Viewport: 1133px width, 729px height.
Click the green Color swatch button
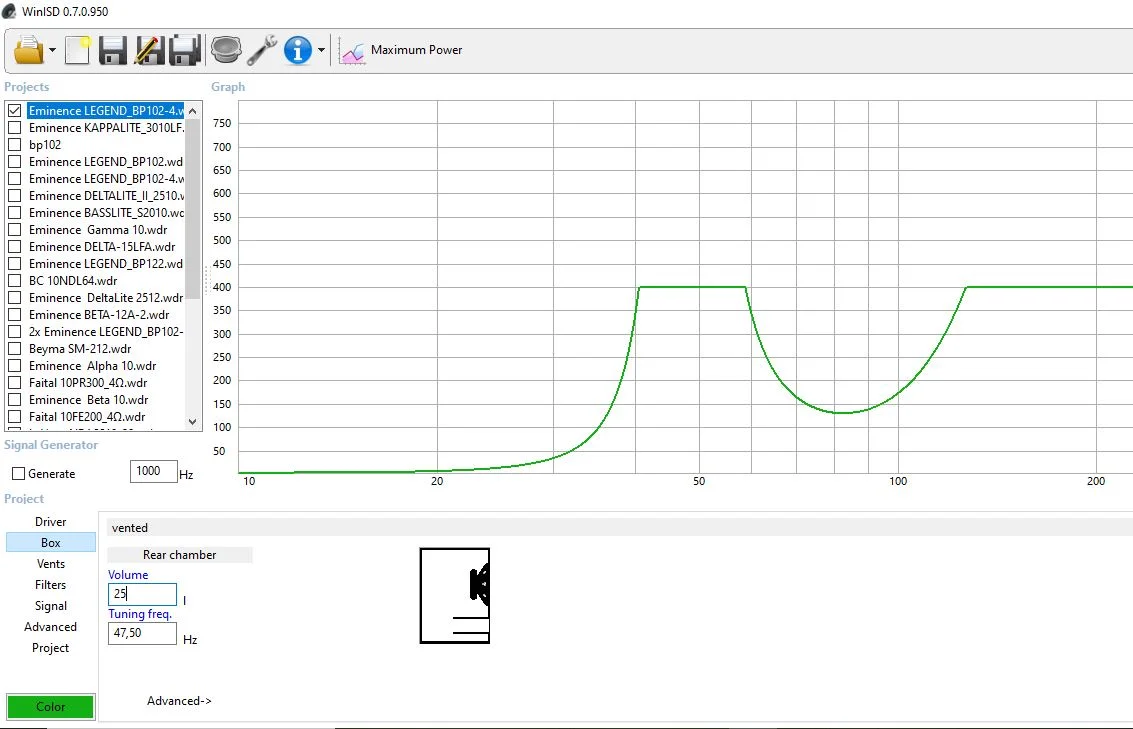tap(51, 707)
